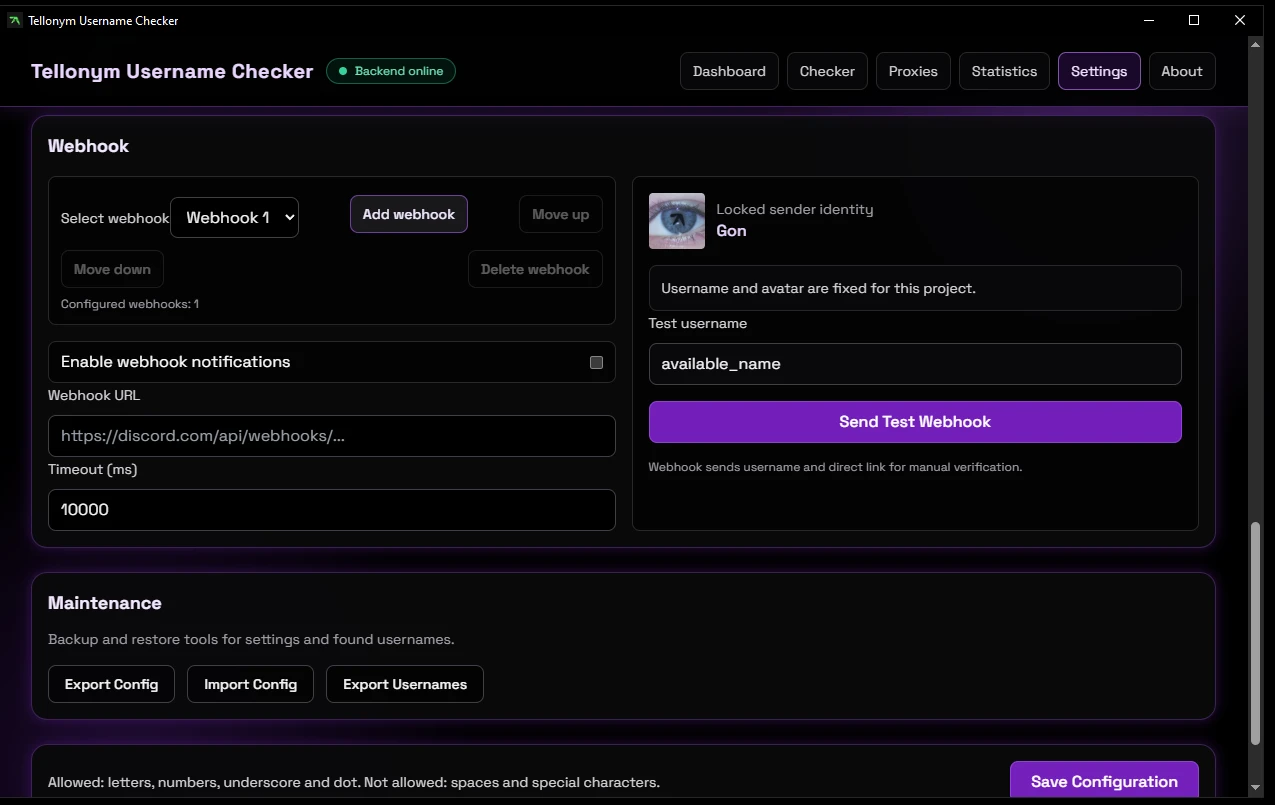Click the Timeout (ms) input field
1275x805 pixels.
pos(331,510)
